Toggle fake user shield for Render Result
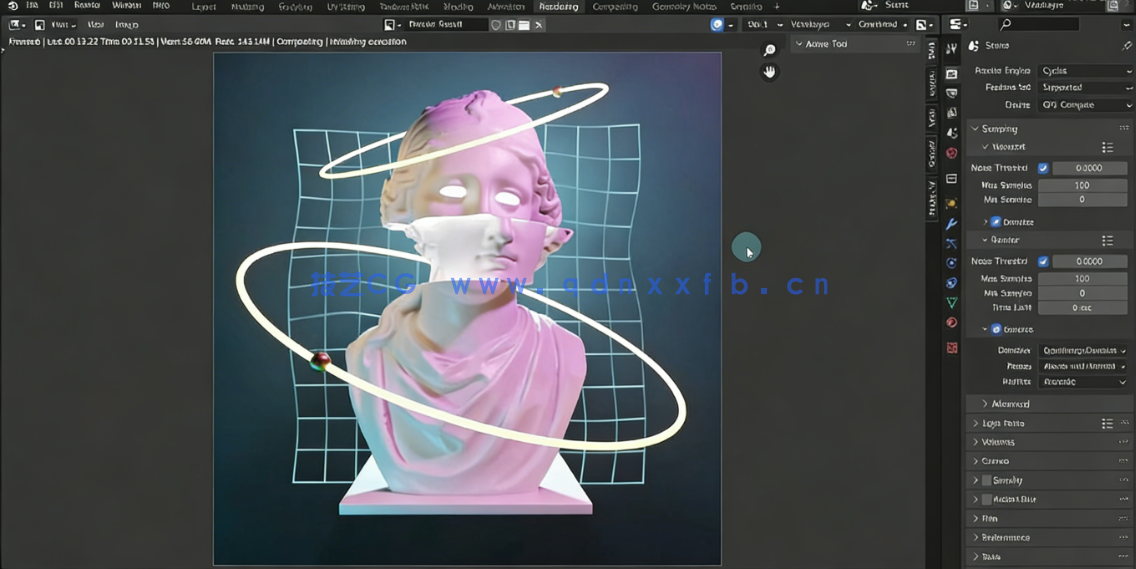Image resolution: width=1136 pixels, height=569 pixels. click(496, 25)
